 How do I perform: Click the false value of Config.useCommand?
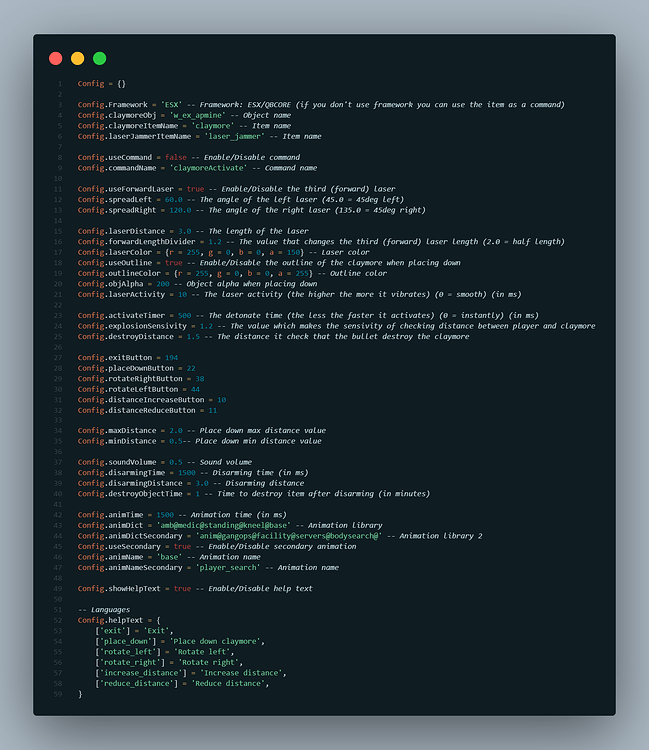coord(176,157)
